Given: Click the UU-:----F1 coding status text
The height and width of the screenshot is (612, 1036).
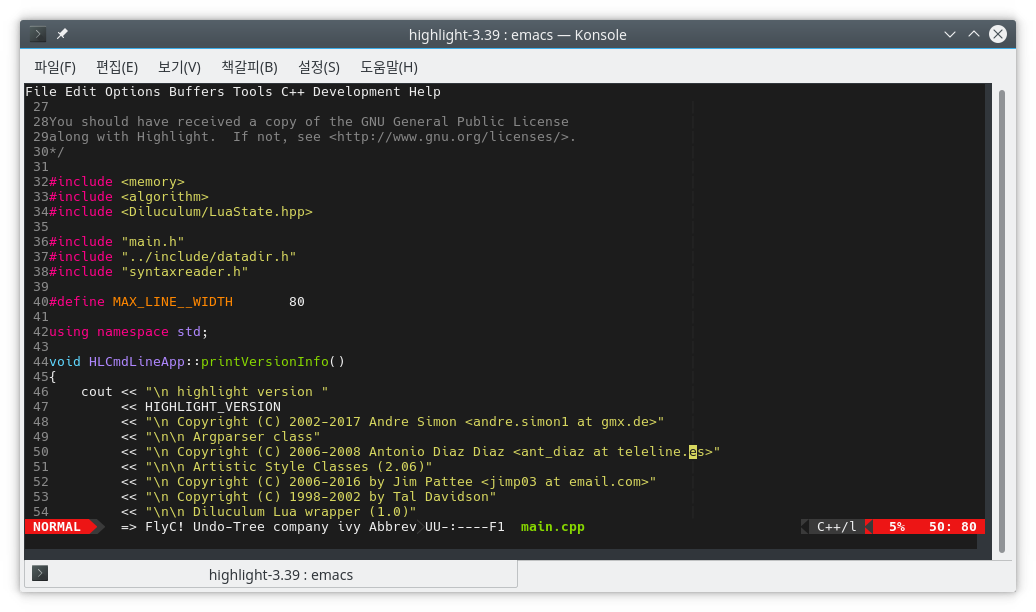Looking at the screenshot, I should pos(464,527).
